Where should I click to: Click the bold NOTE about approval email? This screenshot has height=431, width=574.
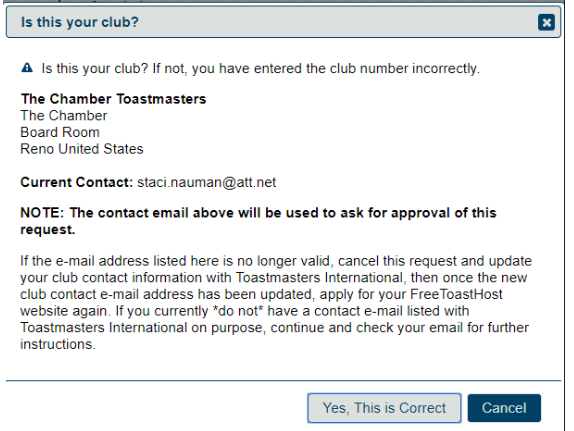pos(258,221)
